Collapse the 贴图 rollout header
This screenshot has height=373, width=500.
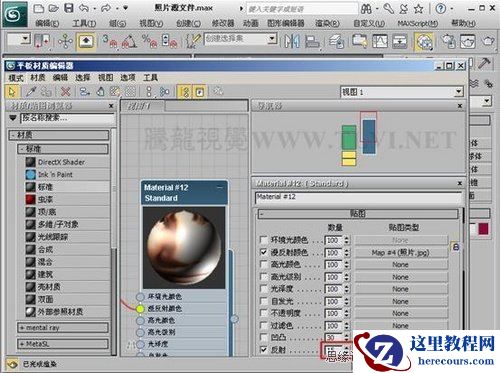pos(358,214)
